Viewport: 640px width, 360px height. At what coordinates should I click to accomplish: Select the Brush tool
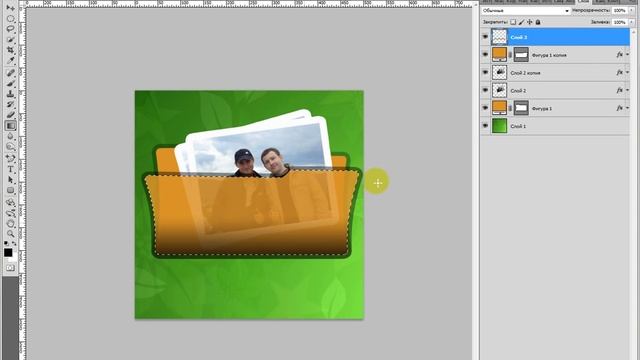(x=10, y=84)
